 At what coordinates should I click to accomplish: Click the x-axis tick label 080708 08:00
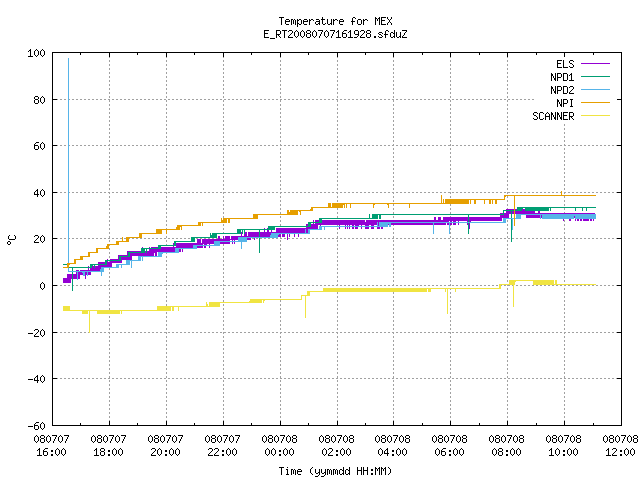507,446
